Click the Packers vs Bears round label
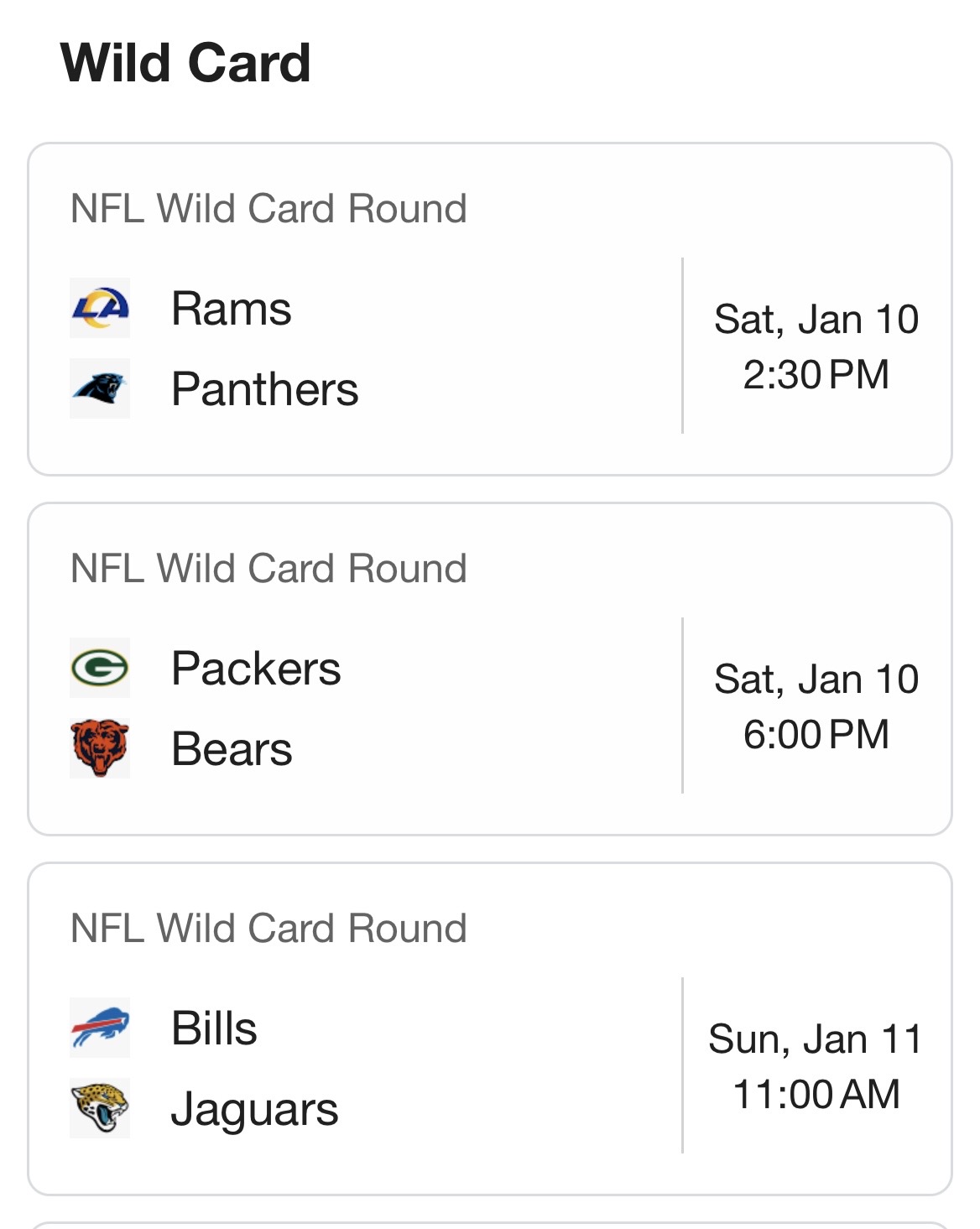 click(x=268, y=569)
